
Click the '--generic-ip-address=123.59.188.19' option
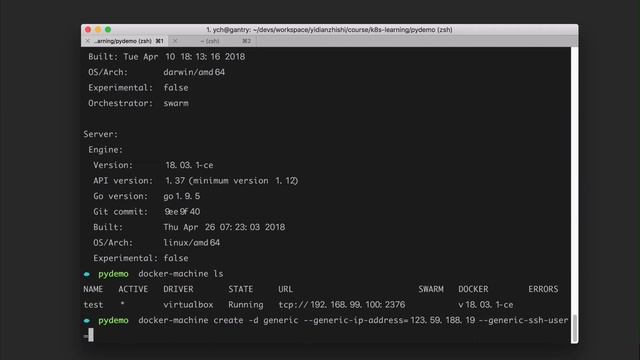tap(389, 320)
